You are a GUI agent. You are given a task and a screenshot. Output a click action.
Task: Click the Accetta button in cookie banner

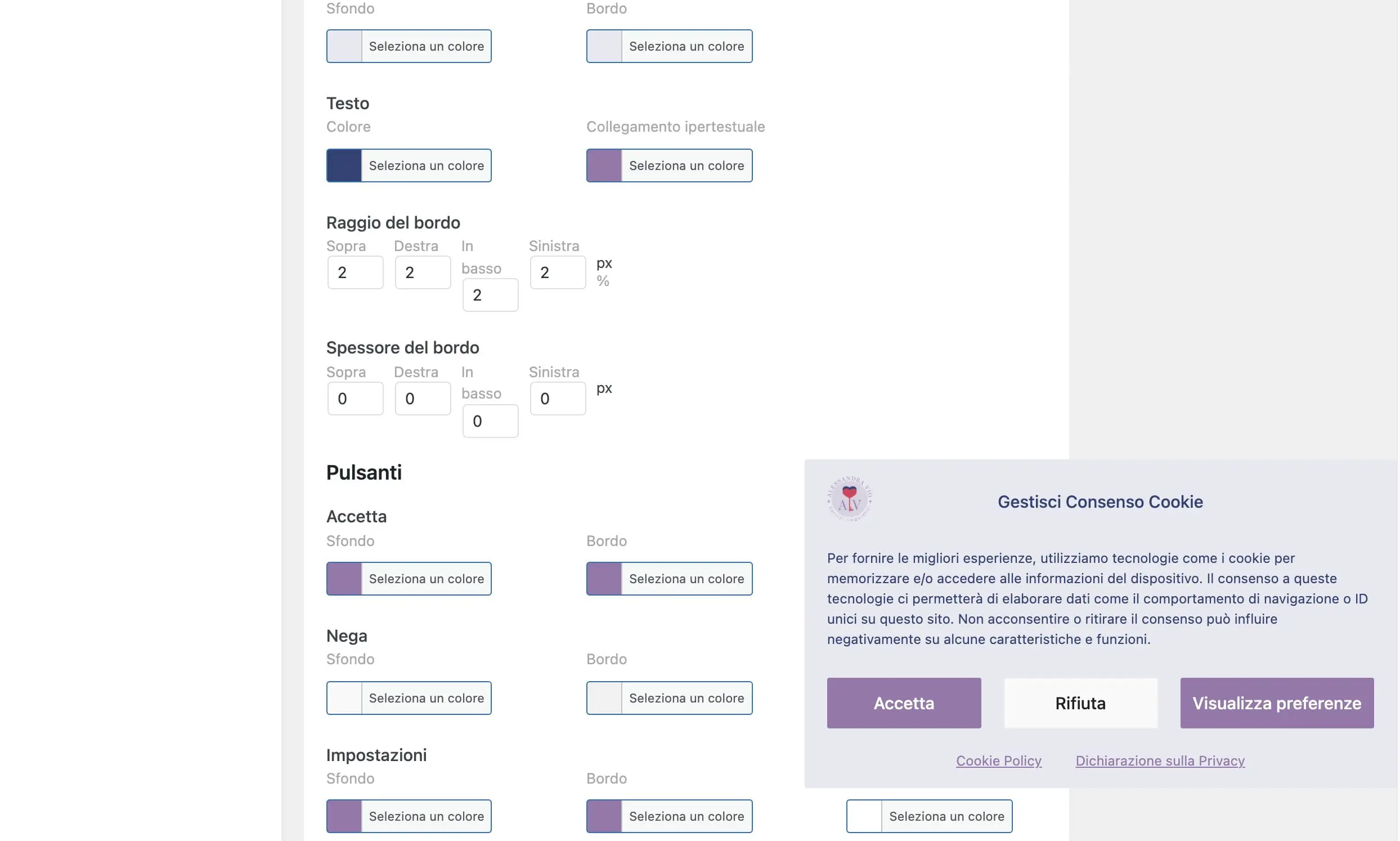coord(903,703)
